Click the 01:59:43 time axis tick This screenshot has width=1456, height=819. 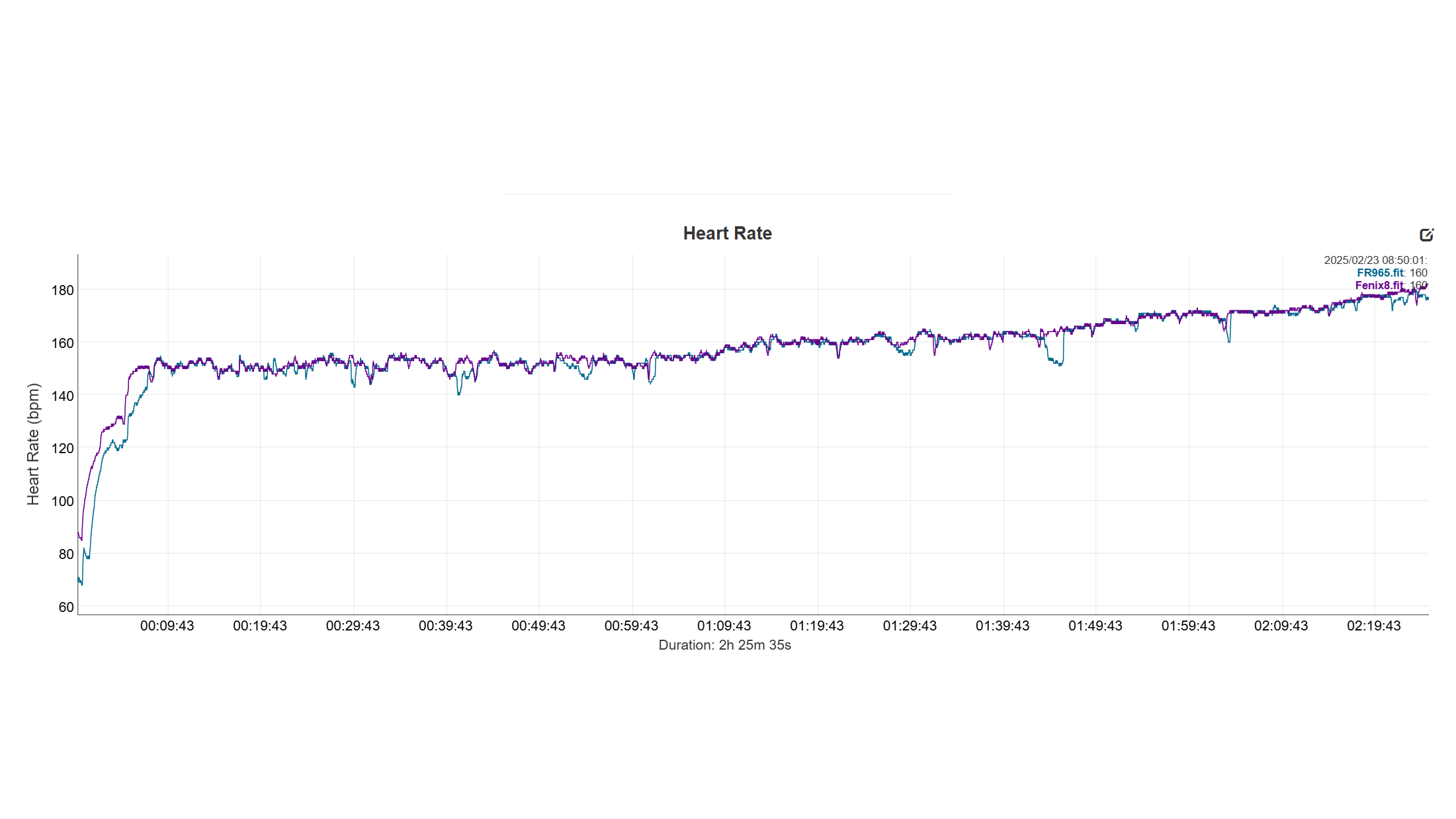[x=1188, y=626]
